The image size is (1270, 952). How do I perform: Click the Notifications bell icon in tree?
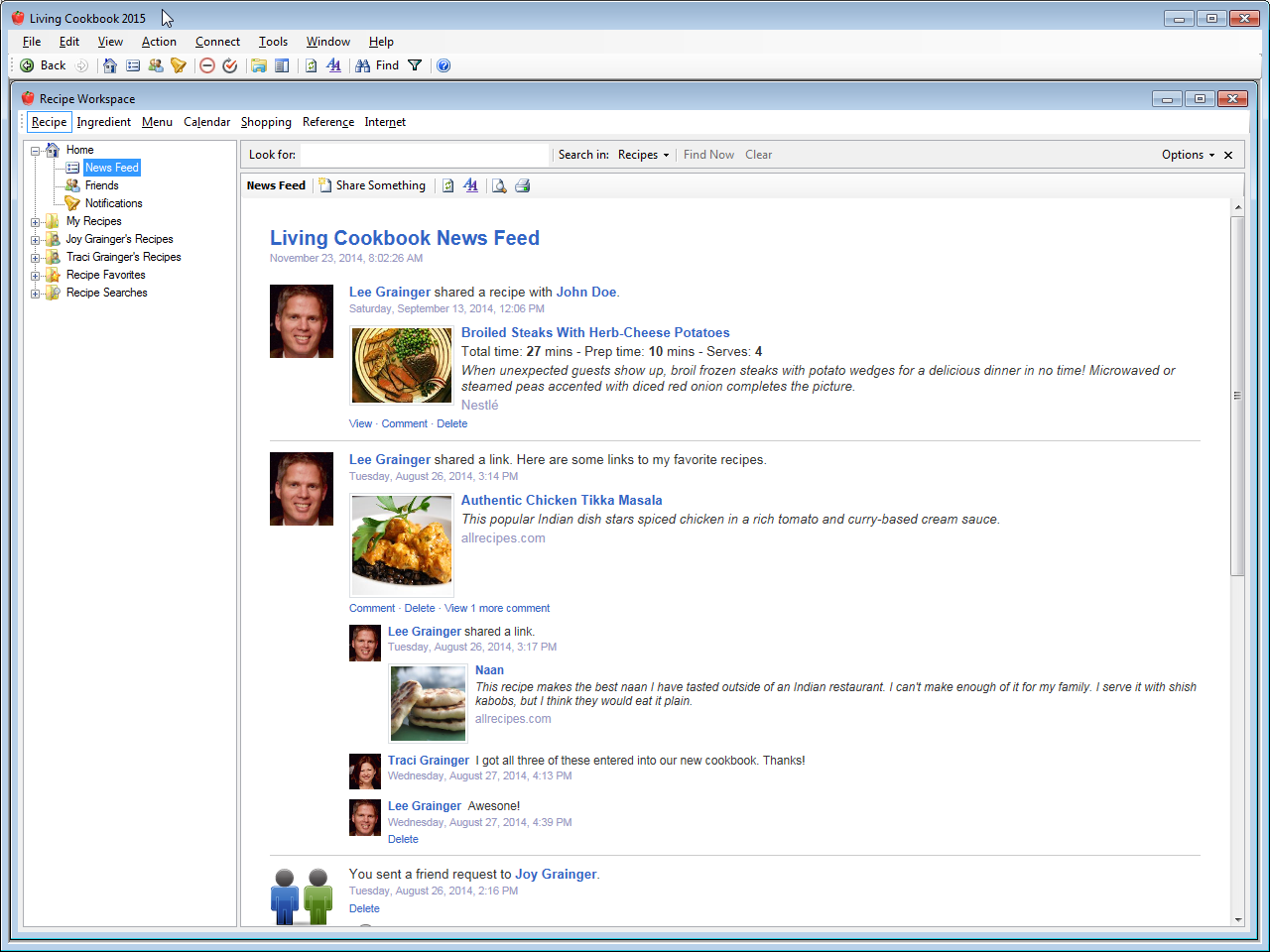72,203
